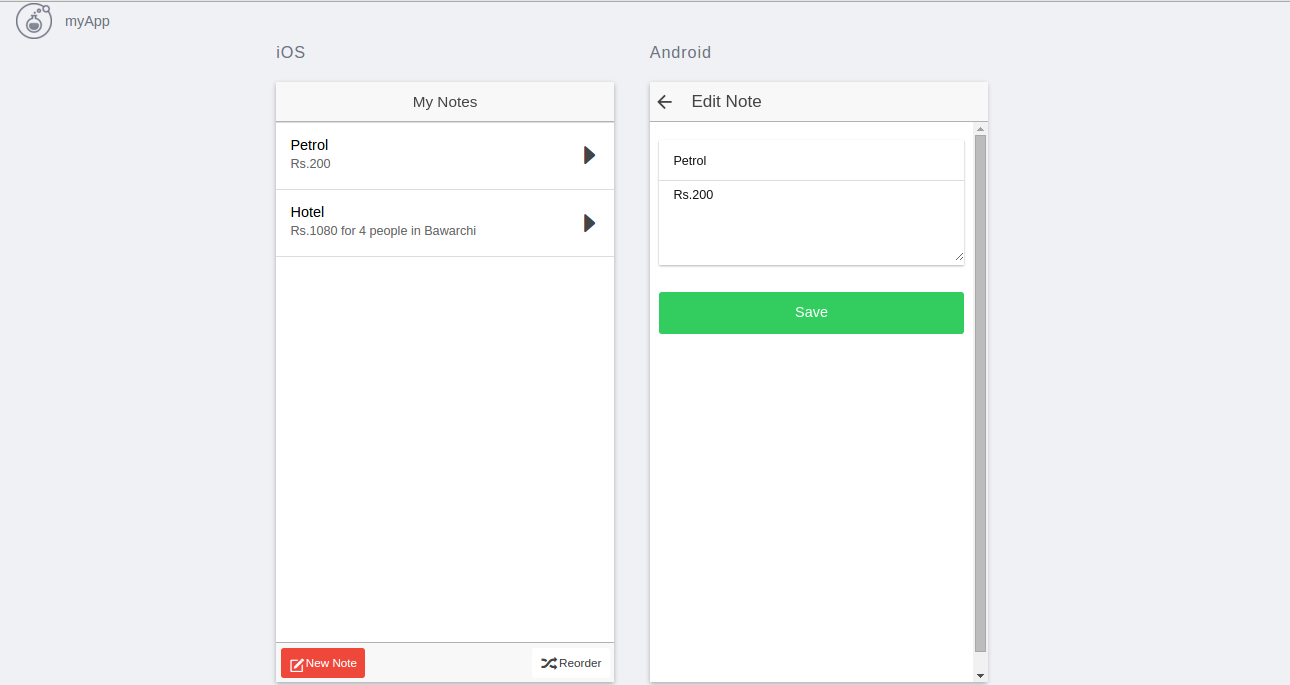
Task: Save the edited note
Action: coord(811,313)
